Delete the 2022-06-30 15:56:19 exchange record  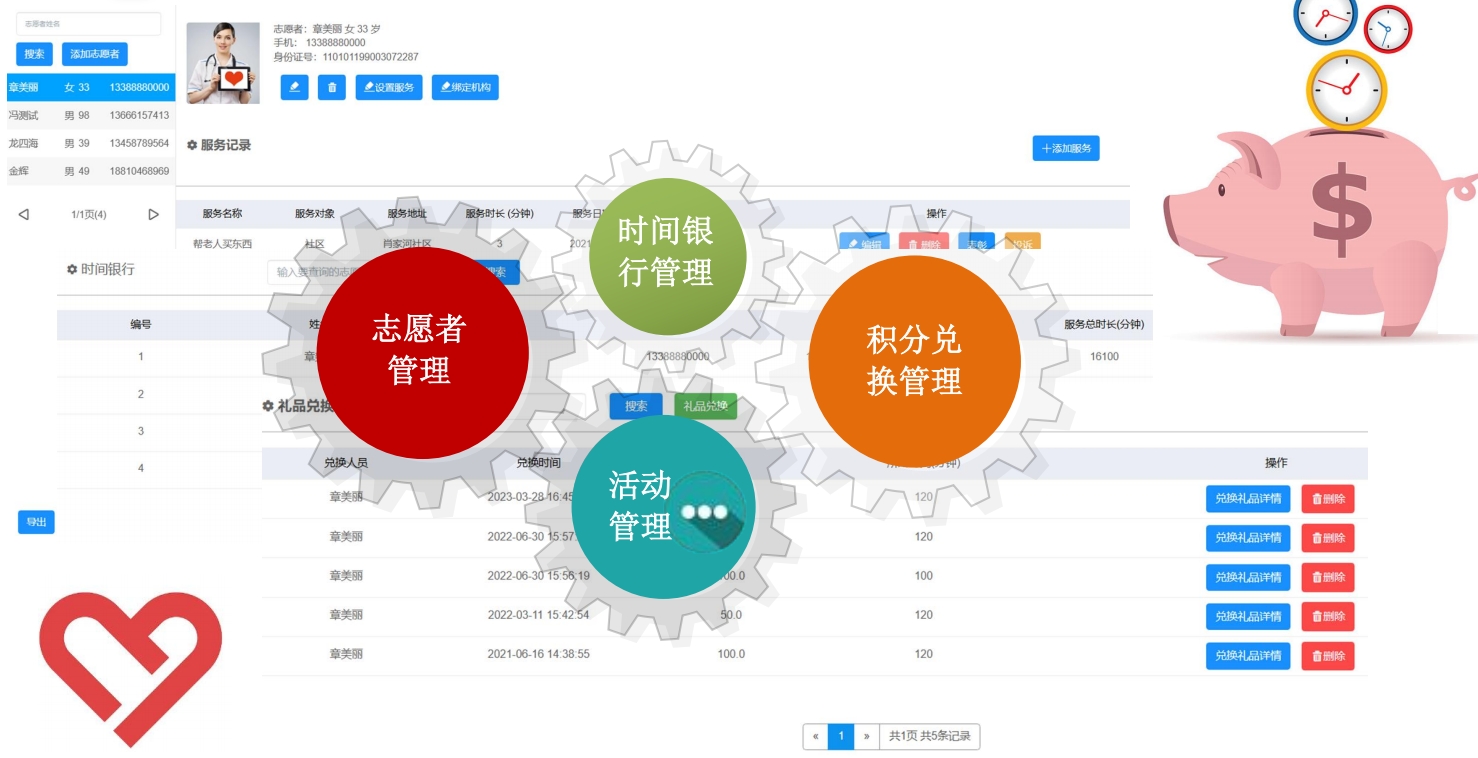[x=1328, y=577]
